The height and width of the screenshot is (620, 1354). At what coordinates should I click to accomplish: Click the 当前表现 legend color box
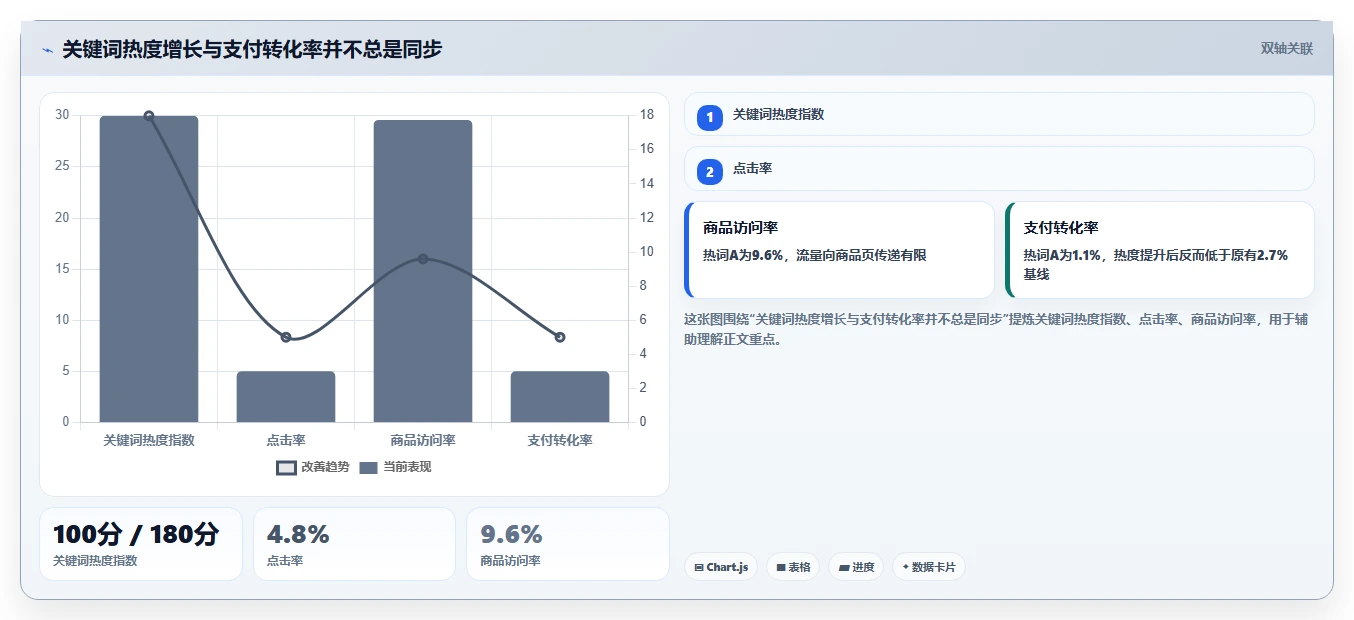(368, 467)
